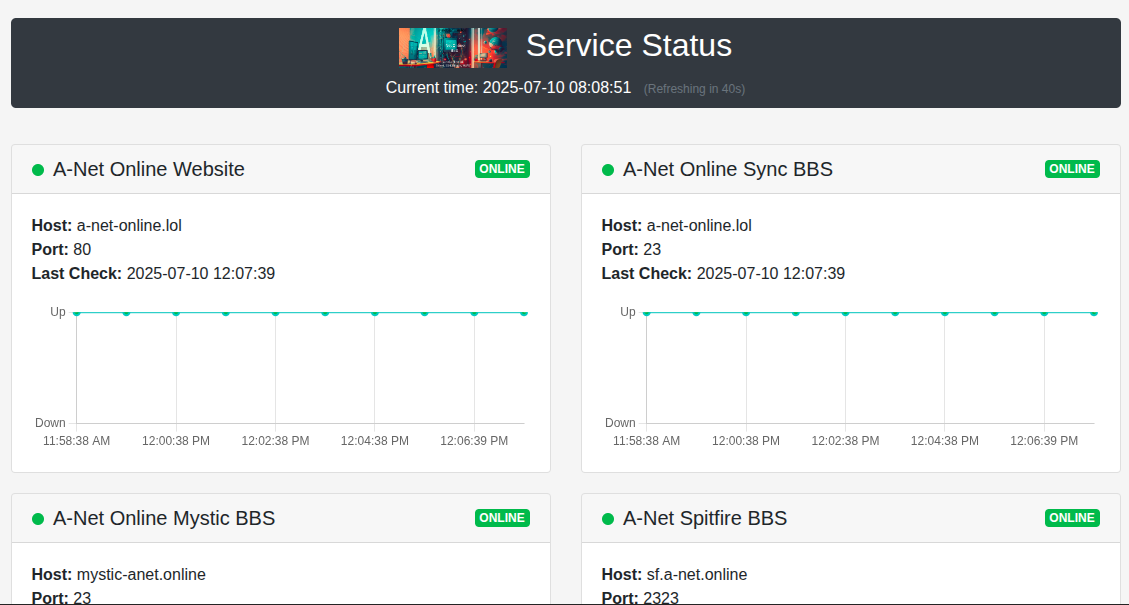Click the 12:06:39 PM label on Sync BBS chart
This screenshot has height=605, width=1129.
click(1044, 441)
